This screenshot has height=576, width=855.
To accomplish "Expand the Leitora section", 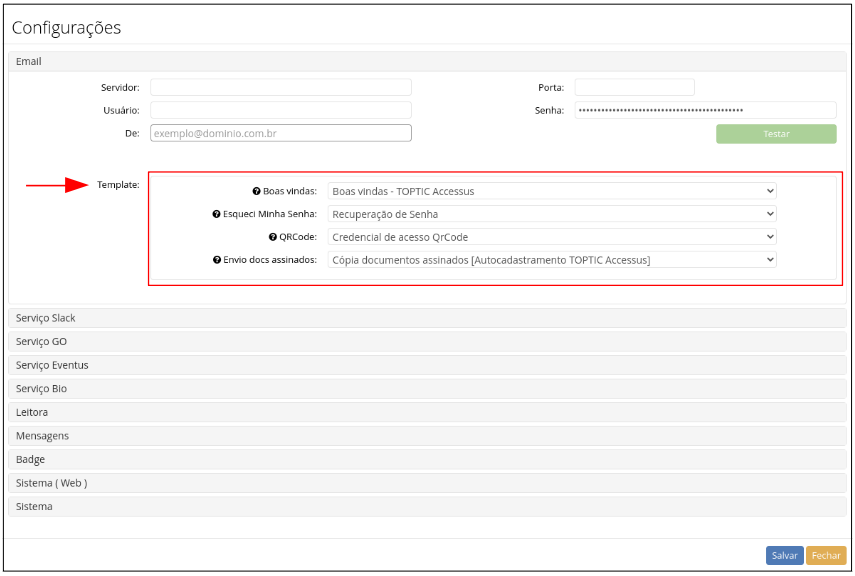I will pos(427,412).
